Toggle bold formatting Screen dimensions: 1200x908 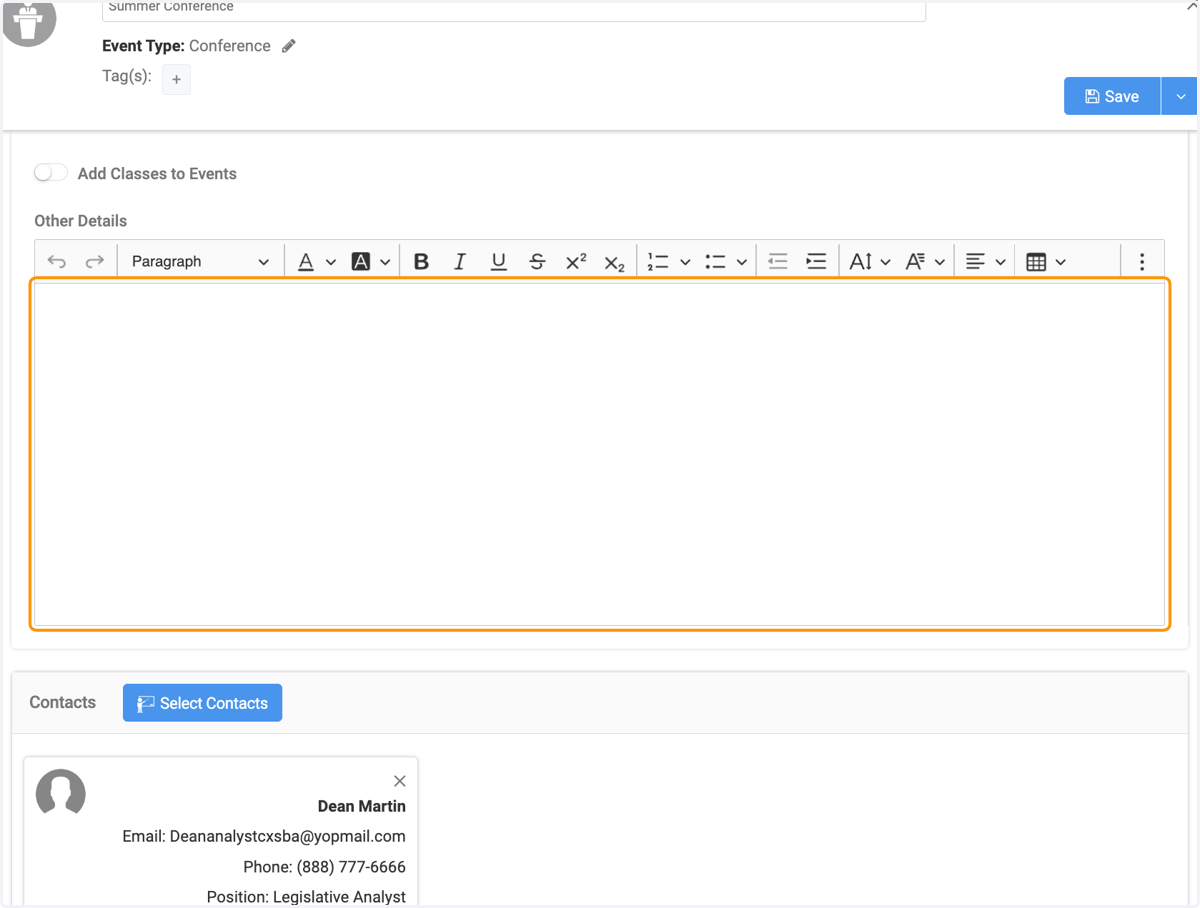pos(421,261)
